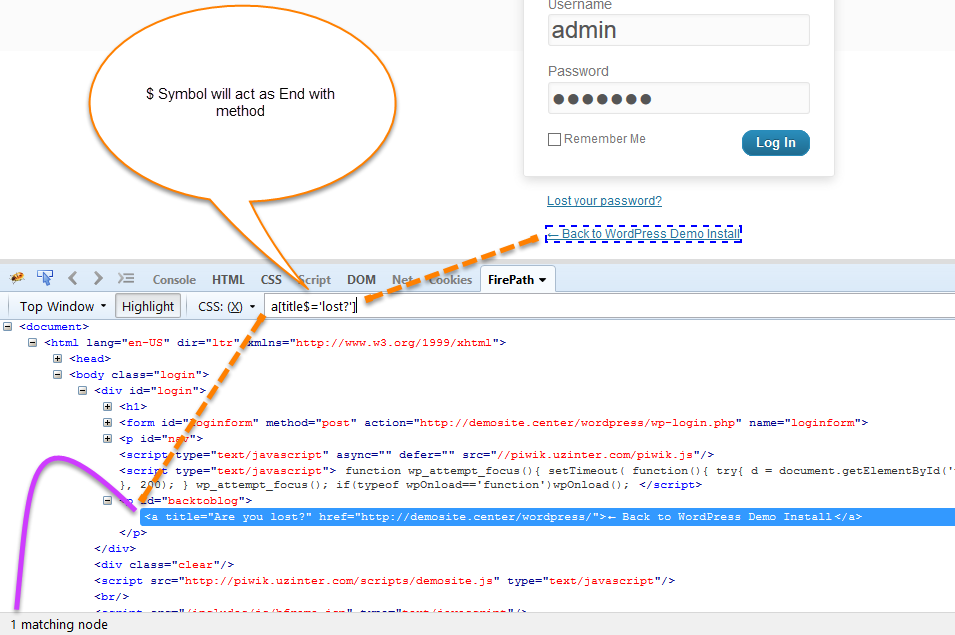Click the forward navigation arrow in Firebug
Image resolution: width=955 pixels, height=635 pixels.
[x=96, y=278]
